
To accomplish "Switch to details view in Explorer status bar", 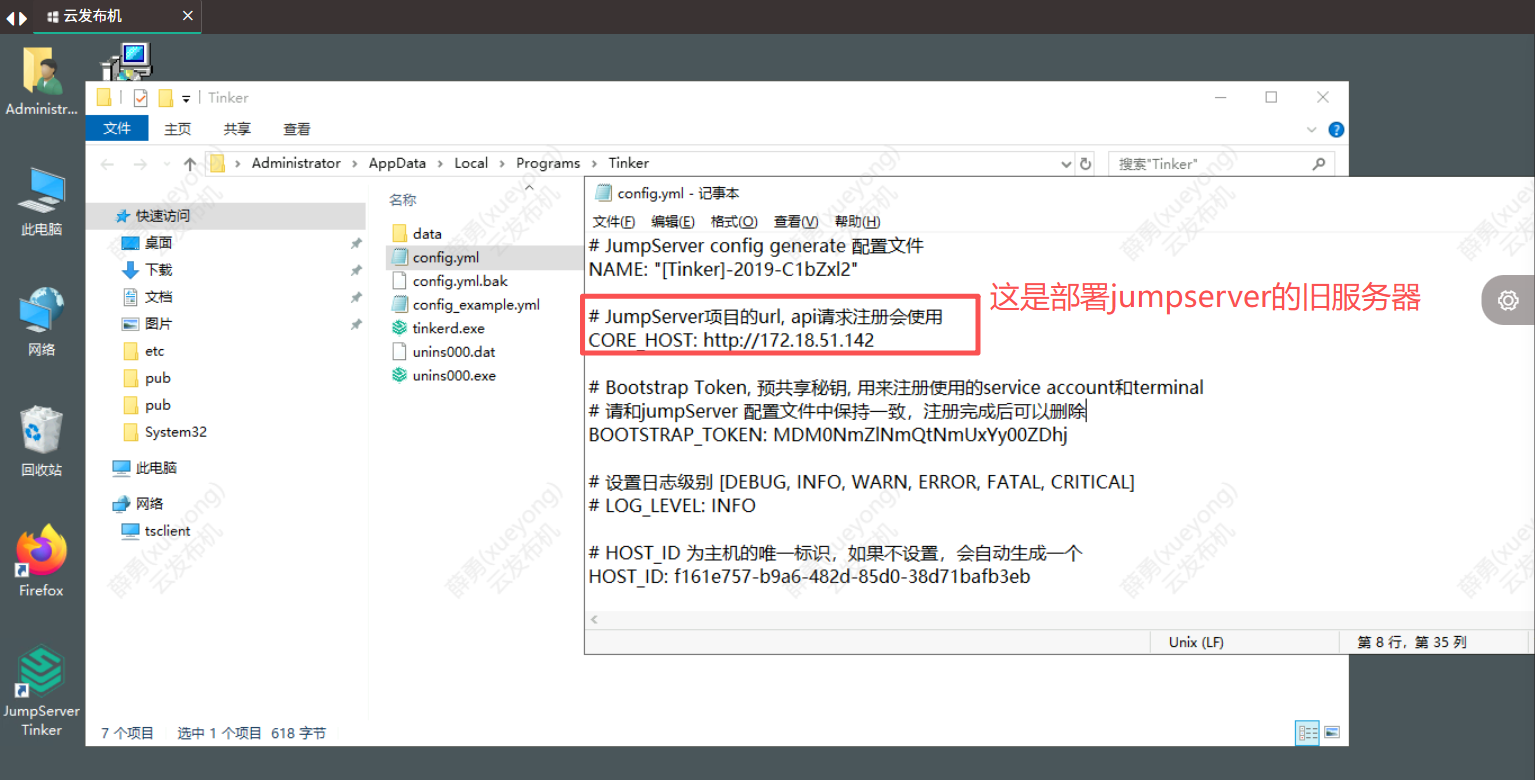I will [1307, 733].
